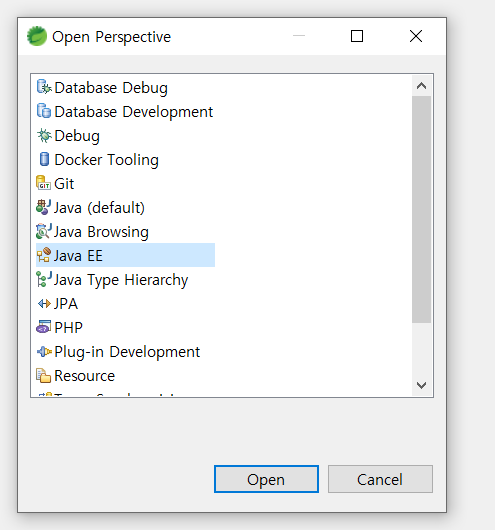Screen dimensions: 495x530
Task: Maximize the Open Perspective dialog
Action: pos(357,36)
